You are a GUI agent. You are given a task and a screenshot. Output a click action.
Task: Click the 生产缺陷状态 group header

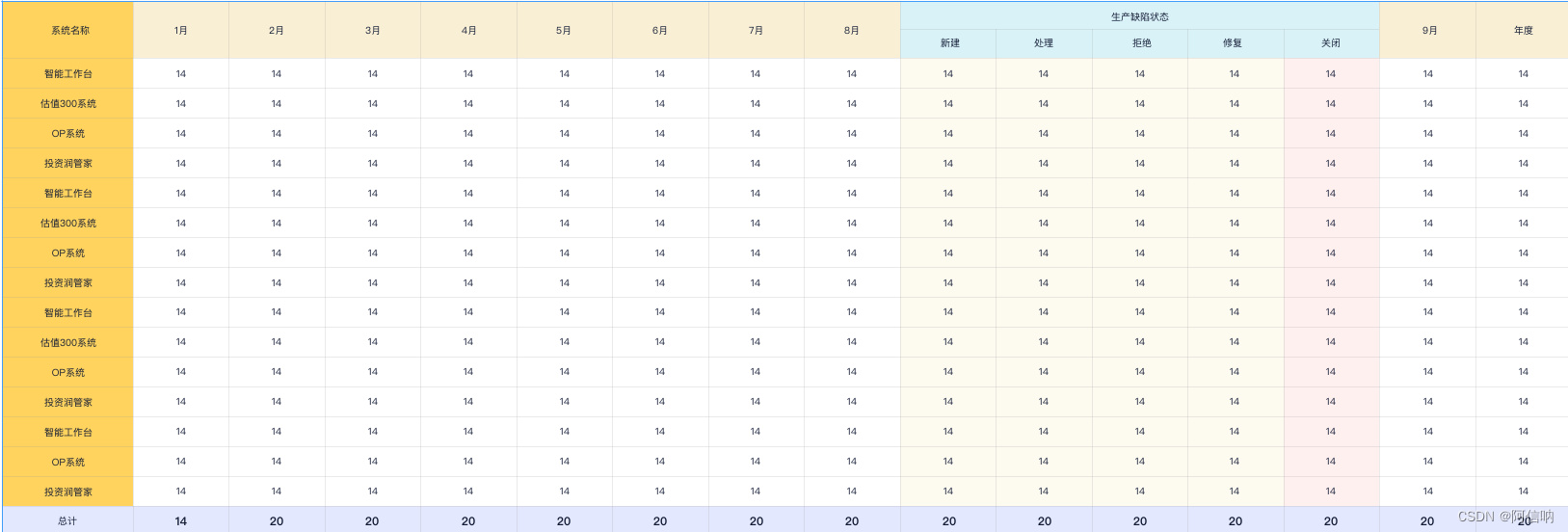[x=1140, y=16]
